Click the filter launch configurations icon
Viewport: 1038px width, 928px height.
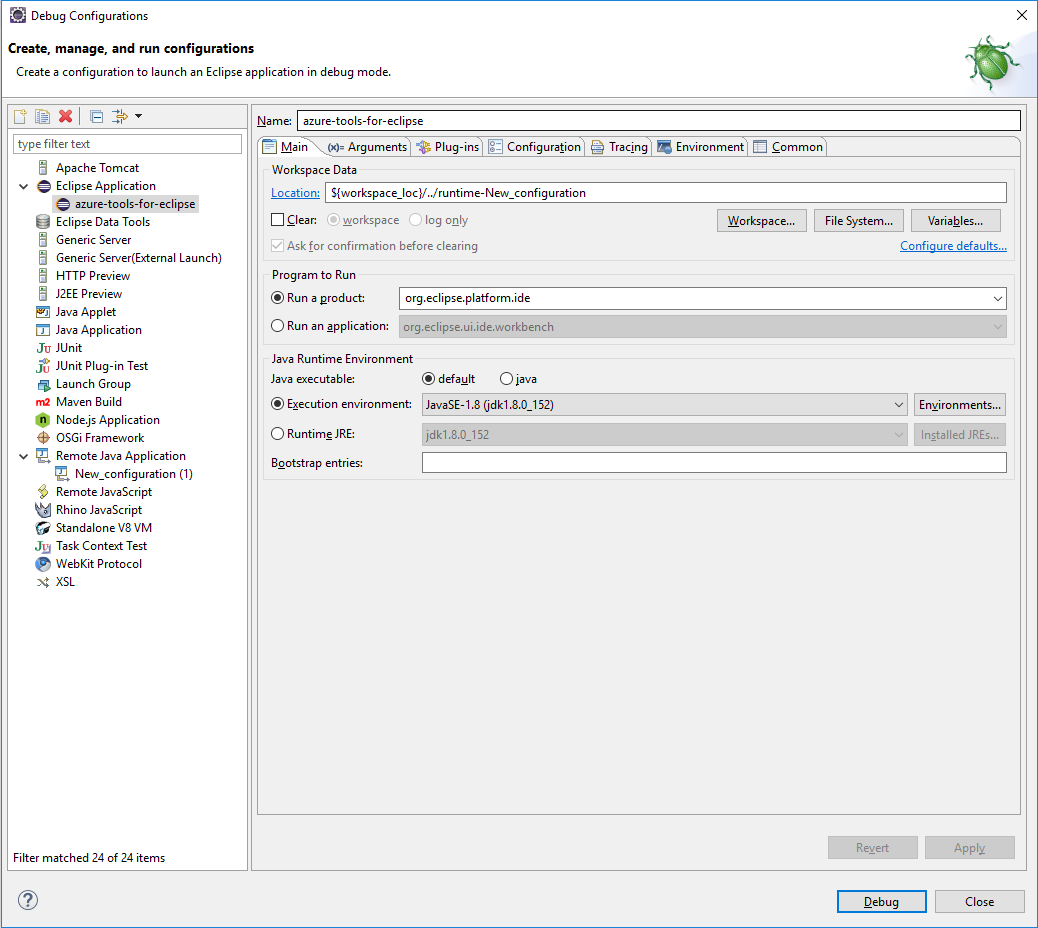tap(120, 116)
